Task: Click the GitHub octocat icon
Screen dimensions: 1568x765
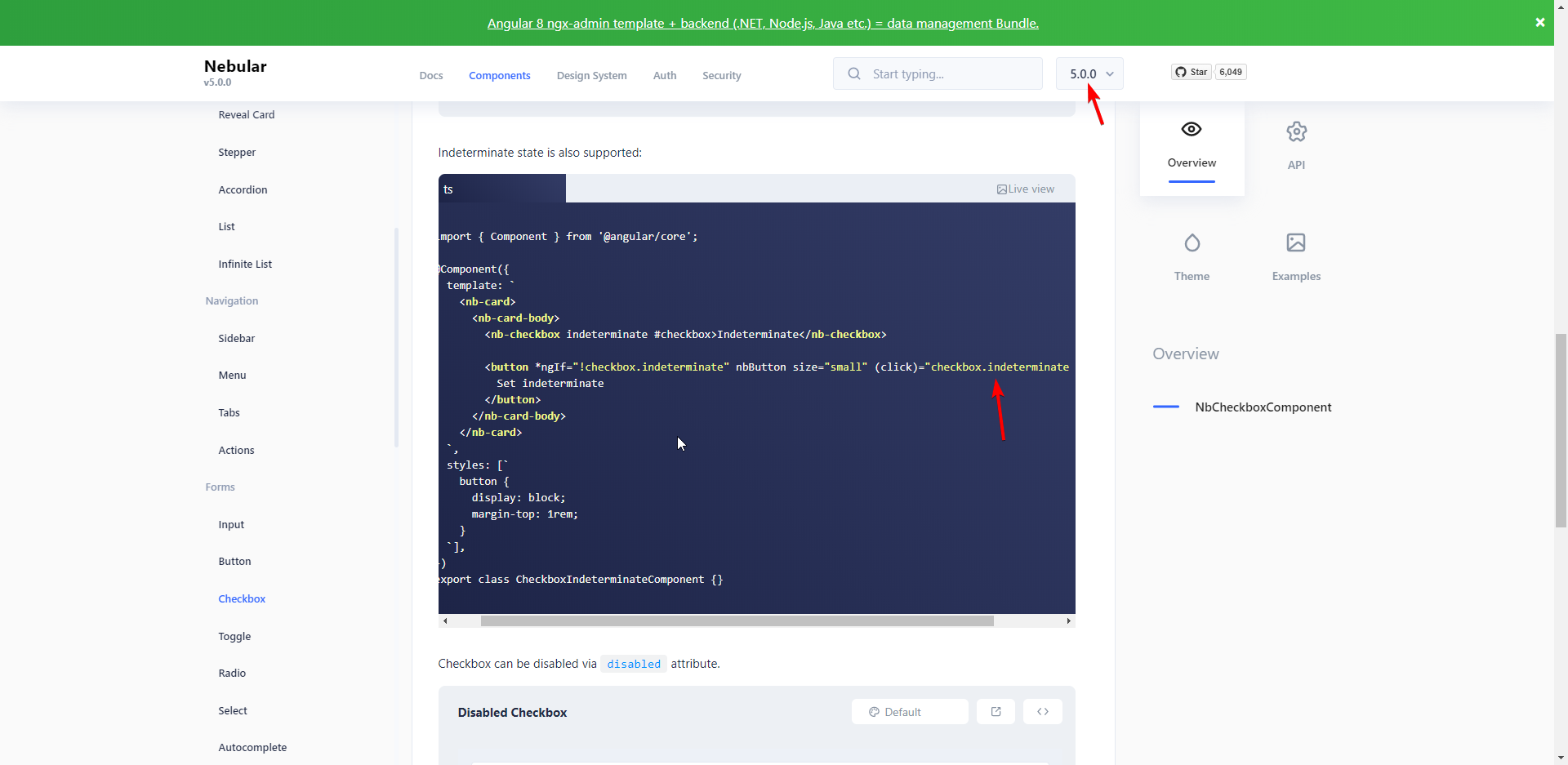Action: pyautogui.click(x=1180, y=72)
